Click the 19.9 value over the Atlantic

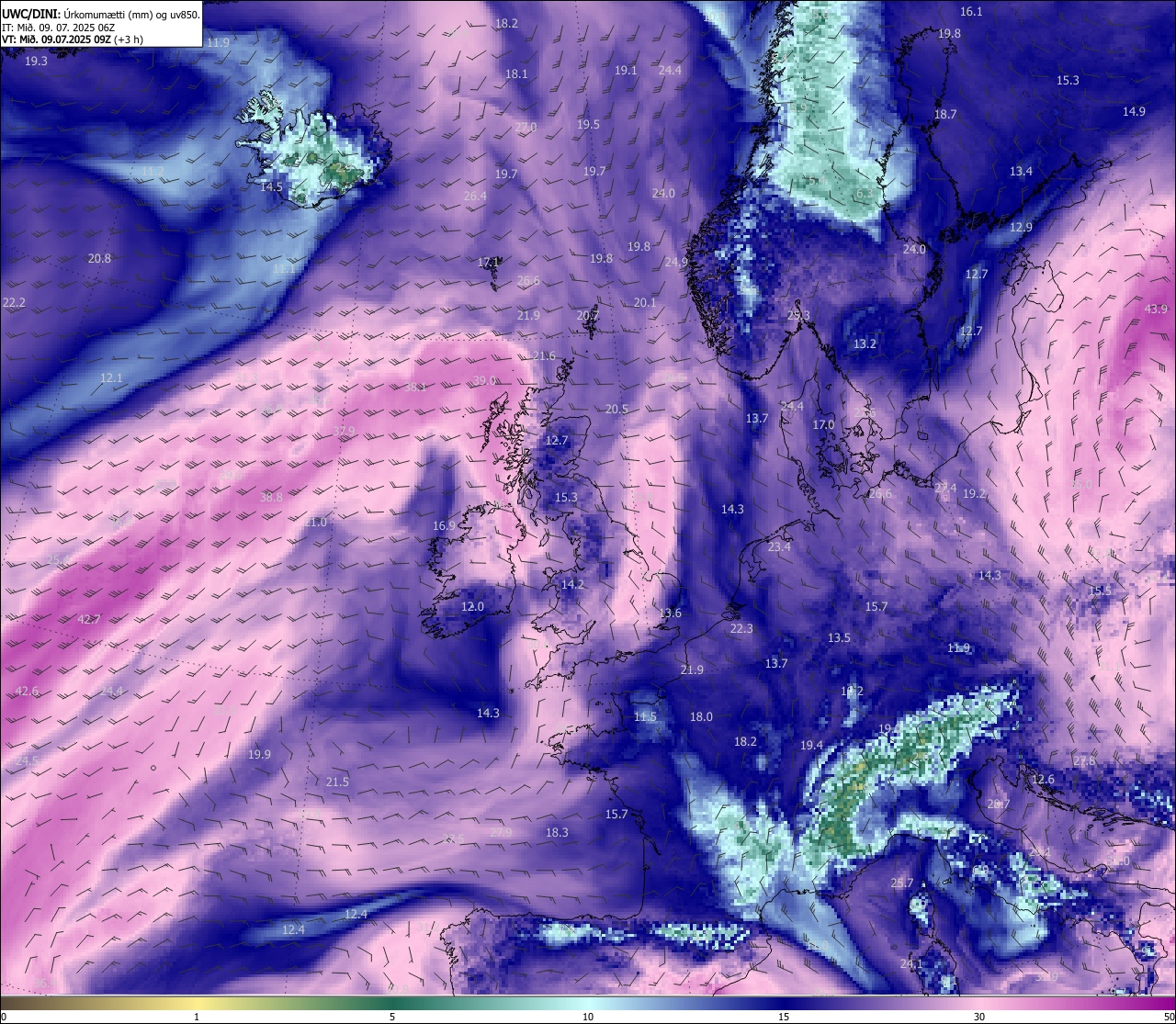click(x=259, y=755)
